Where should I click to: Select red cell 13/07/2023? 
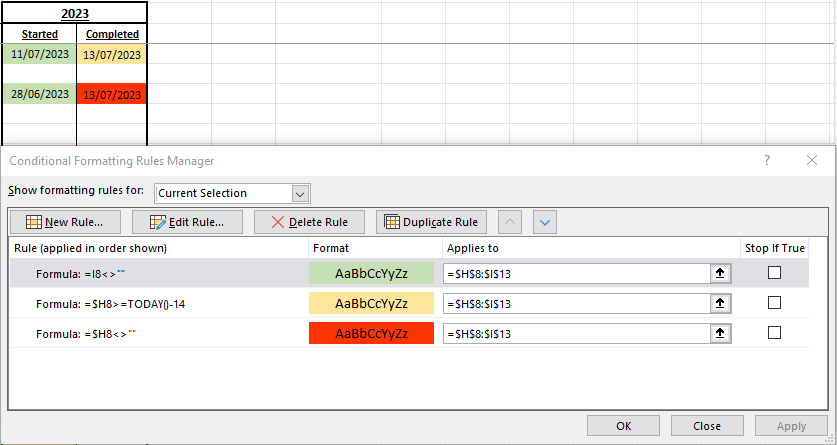click(x=112, y=94)
